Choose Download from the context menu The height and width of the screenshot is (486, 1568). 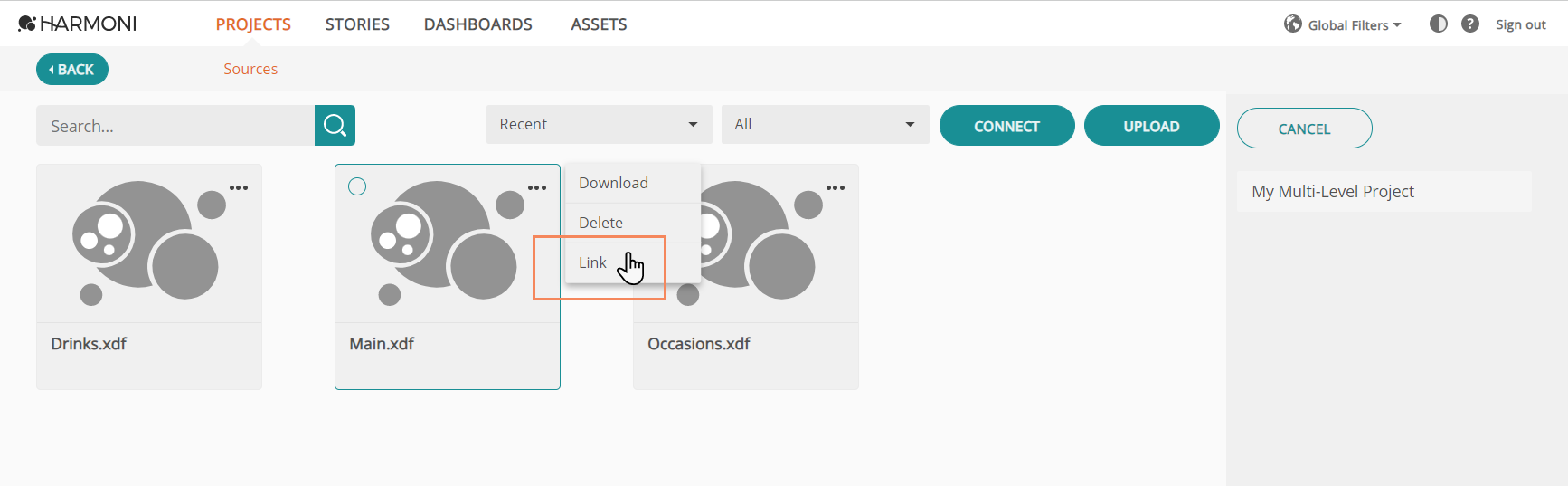633,183
